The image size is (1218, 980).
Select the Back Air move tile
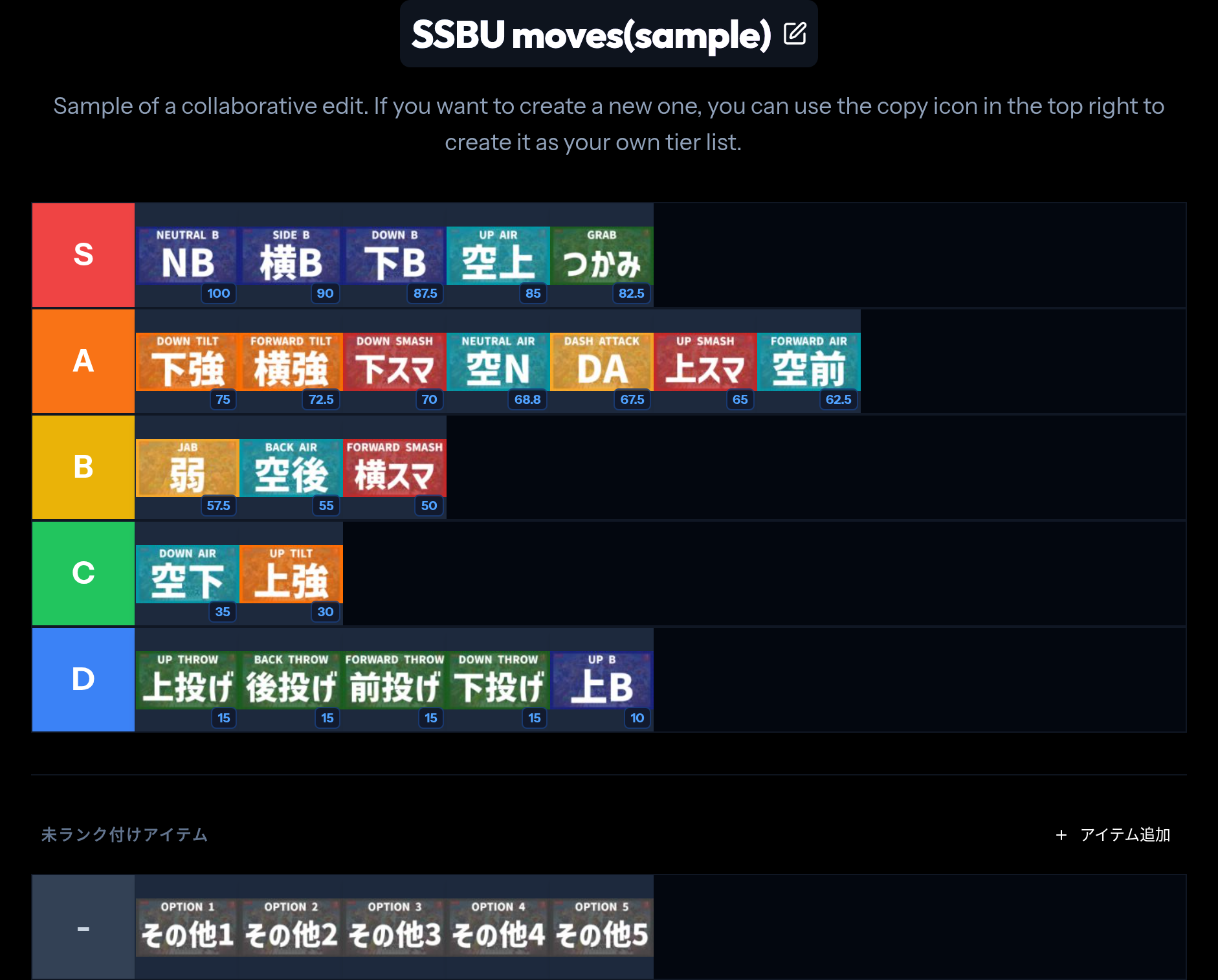pyautogui.click(x=291, y=467)
